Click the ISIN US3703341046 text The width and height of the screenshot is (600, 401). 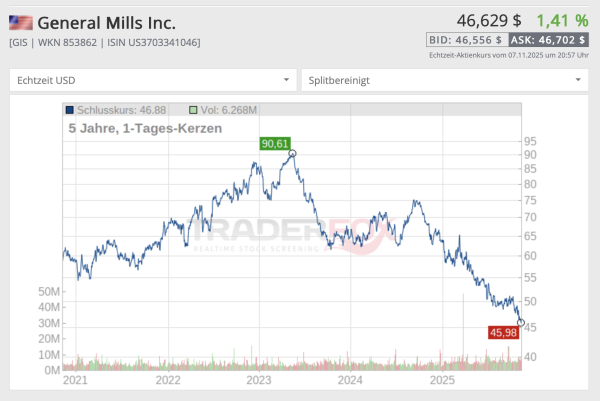pos(152,42)
